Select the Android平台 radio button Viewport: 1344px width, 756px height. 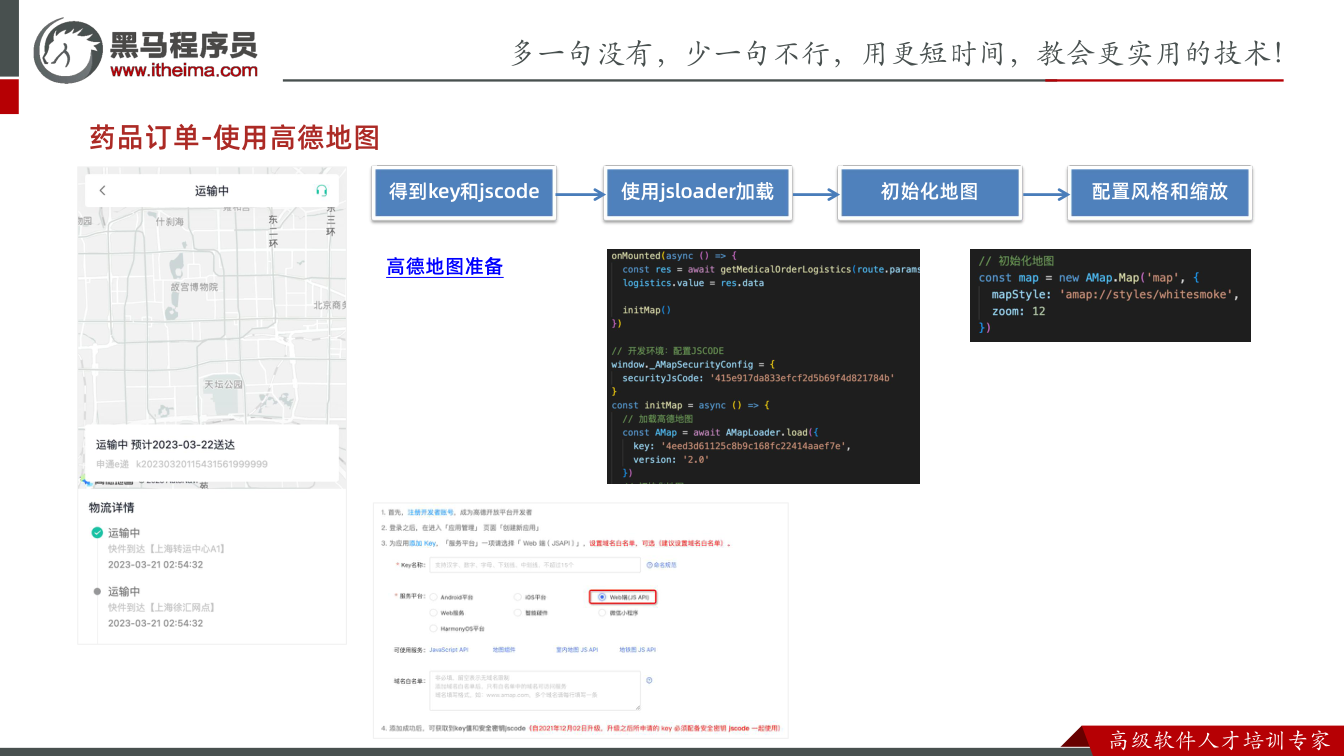point(433,597)
